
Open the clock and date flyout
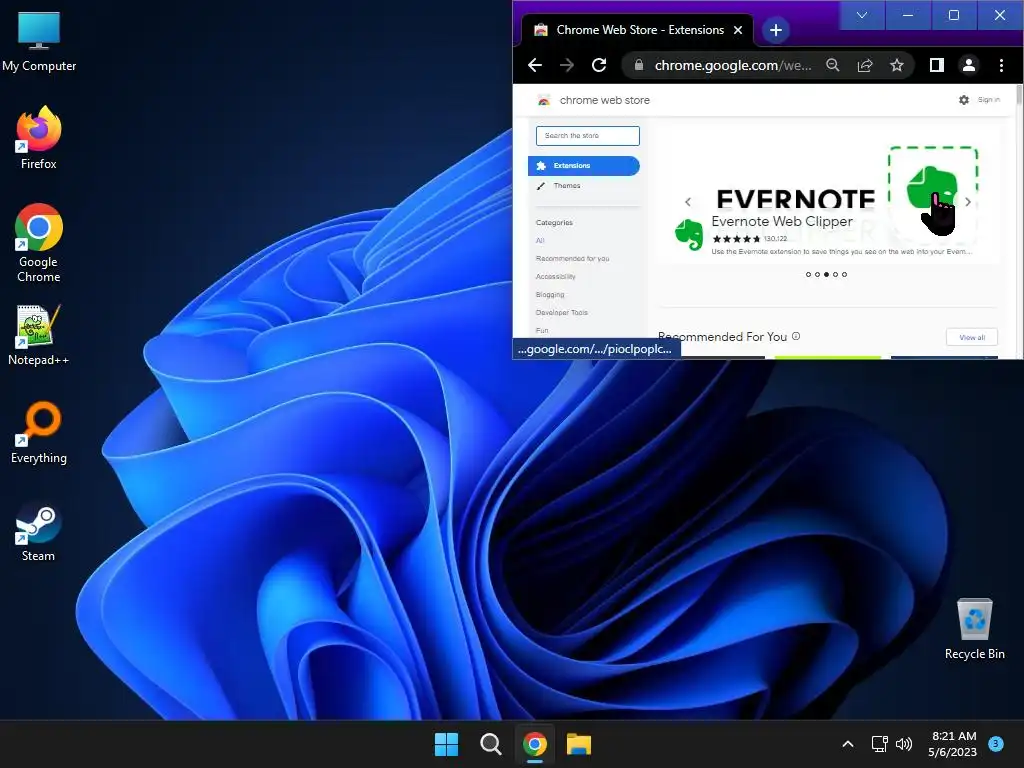pyautogui.click(x=952, y=744)
